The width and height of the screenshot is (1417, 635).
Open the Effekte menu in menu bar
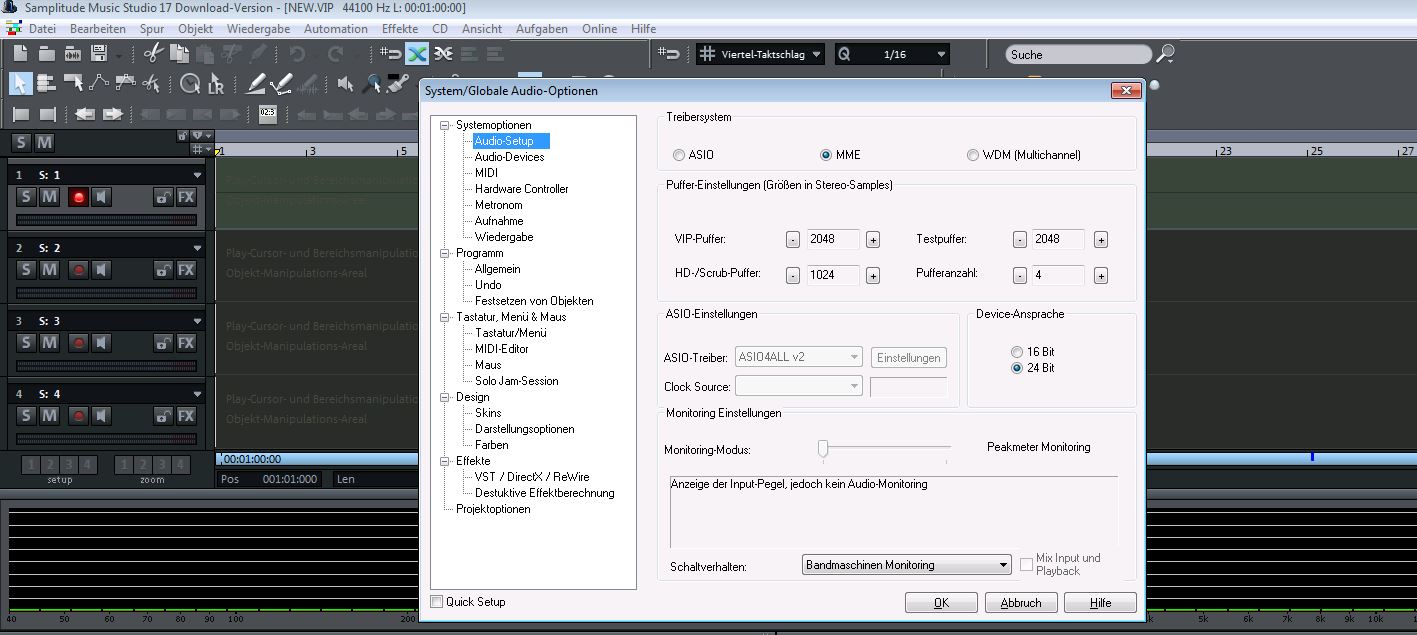pos(400,29)
